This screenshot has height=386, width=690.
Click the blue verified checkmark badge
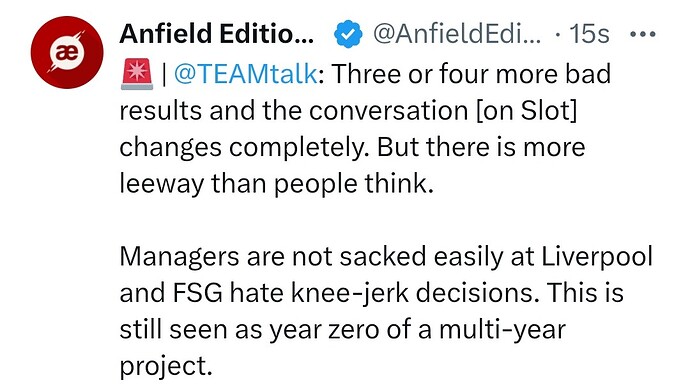click(x=348, y=34)
